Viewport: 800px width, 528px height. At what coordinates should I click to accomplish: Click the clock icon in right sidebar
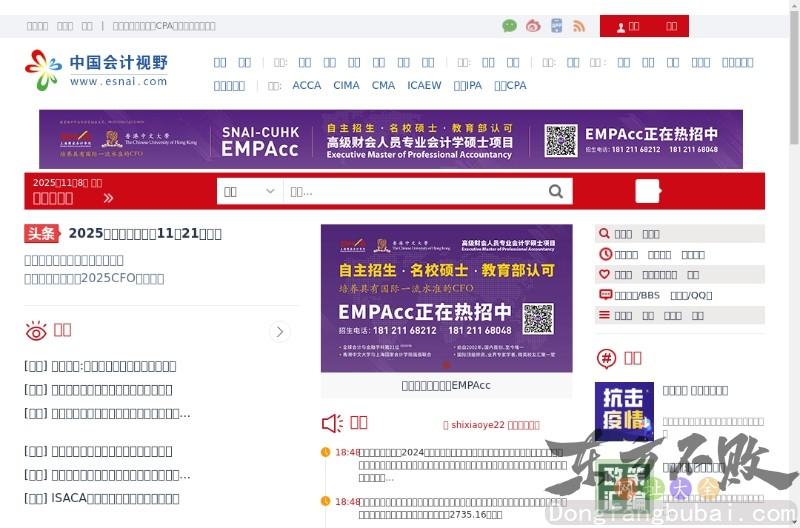(605, 254)
